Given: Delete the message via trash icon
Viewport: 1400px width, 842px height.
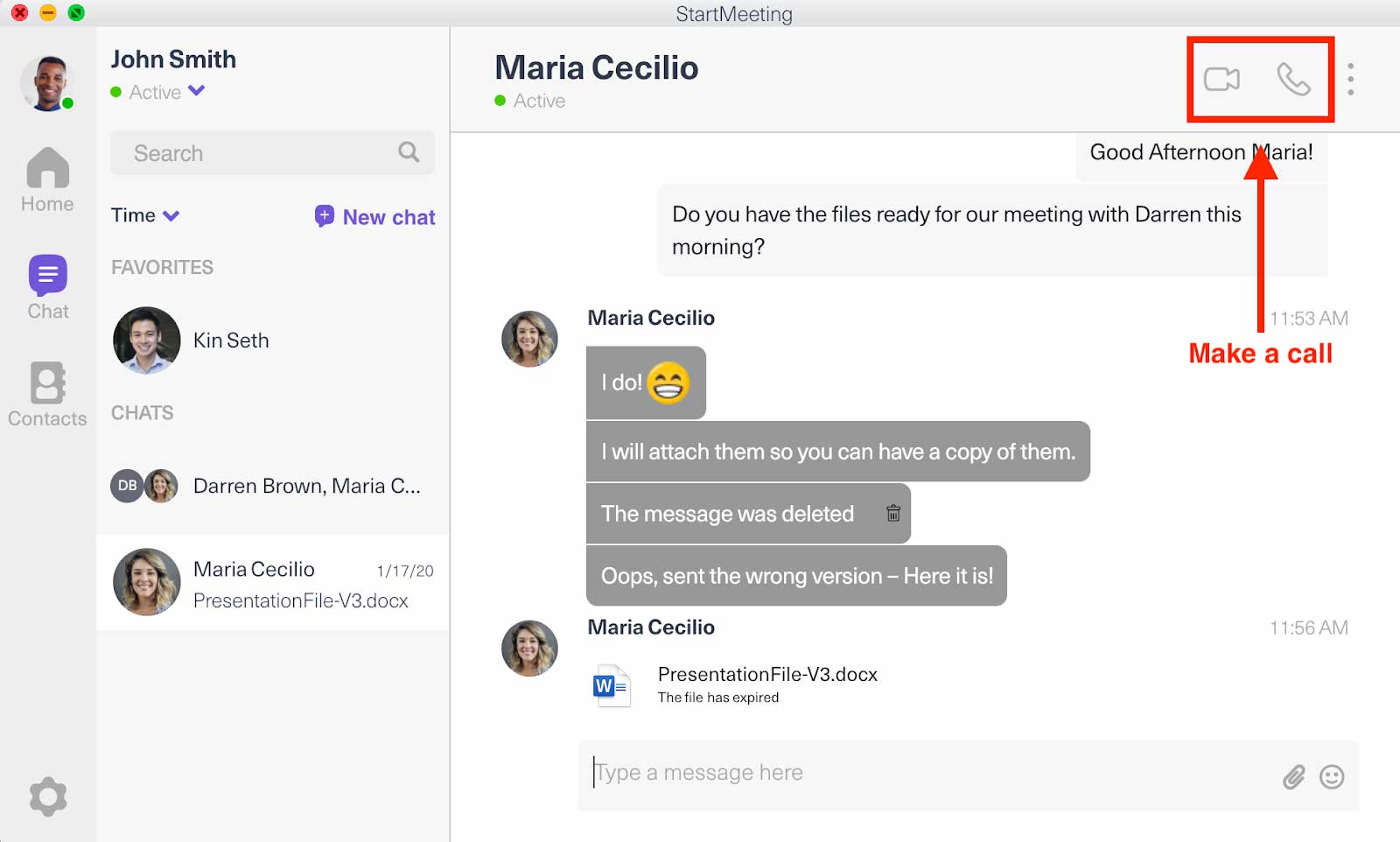Looking at the screenshot, I should [892, 515].
